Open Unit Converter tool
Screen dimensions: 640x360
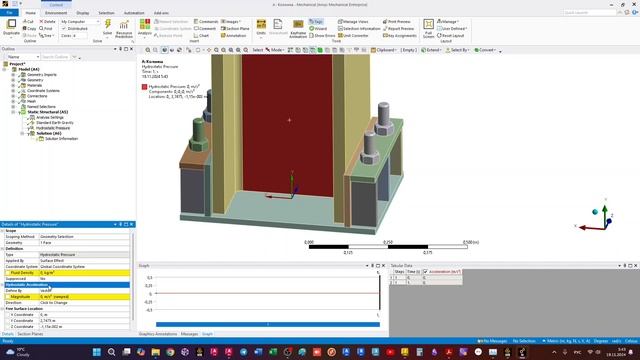pyautogui.click(x=353, y=36)
